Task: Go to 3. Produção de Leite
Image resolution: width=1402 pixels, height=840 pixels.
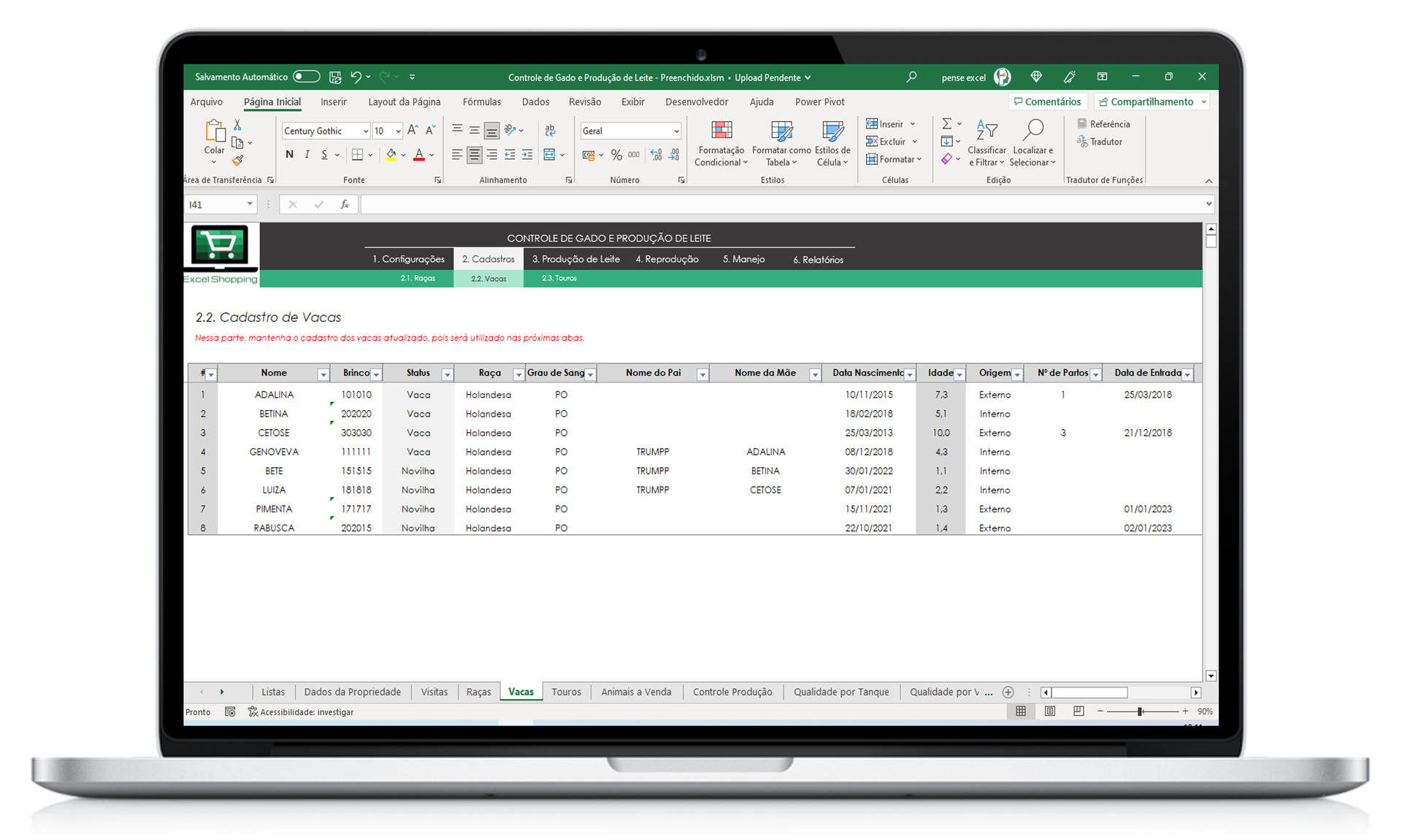Action: pos(575,259)
